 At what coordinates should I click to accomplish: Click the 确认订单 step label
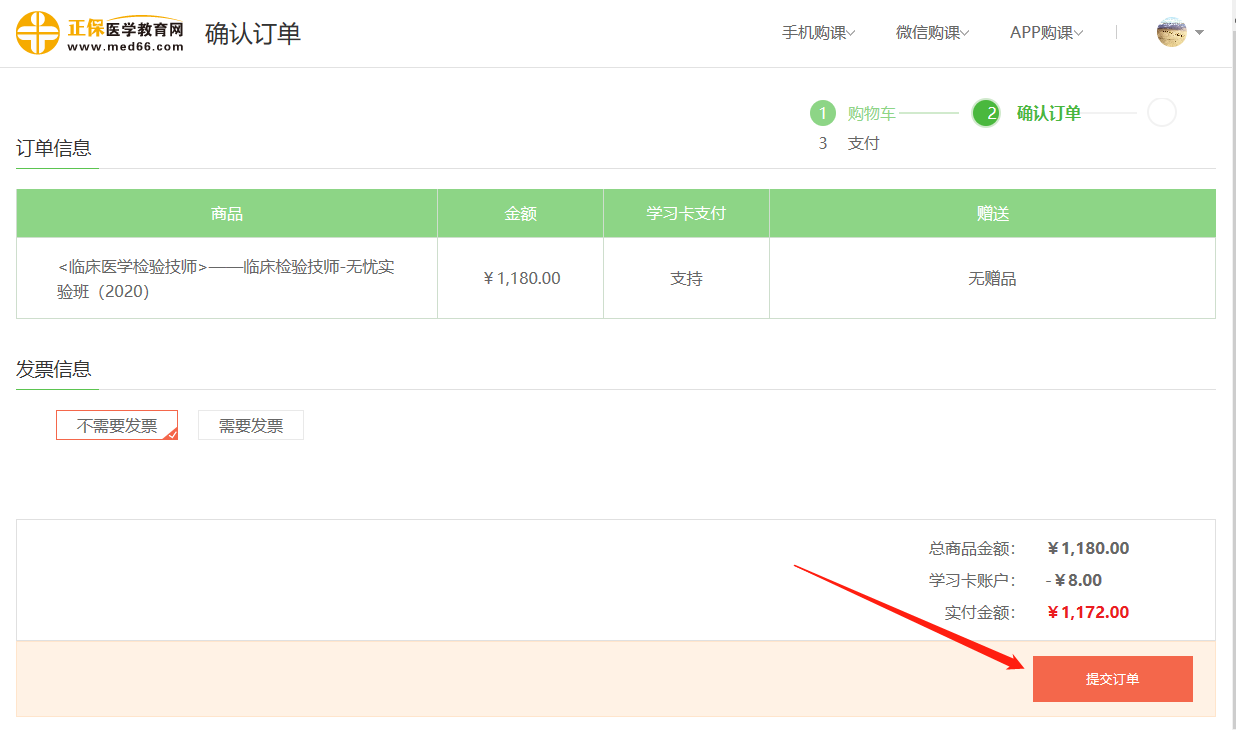(x=1048, y=113)
